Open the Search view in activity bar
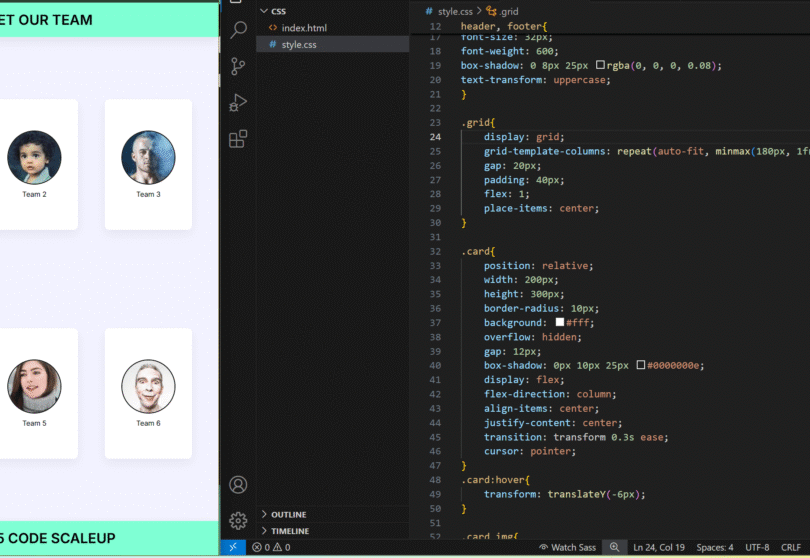The height and width of the screenshot is (558, 810). [238, 30]
